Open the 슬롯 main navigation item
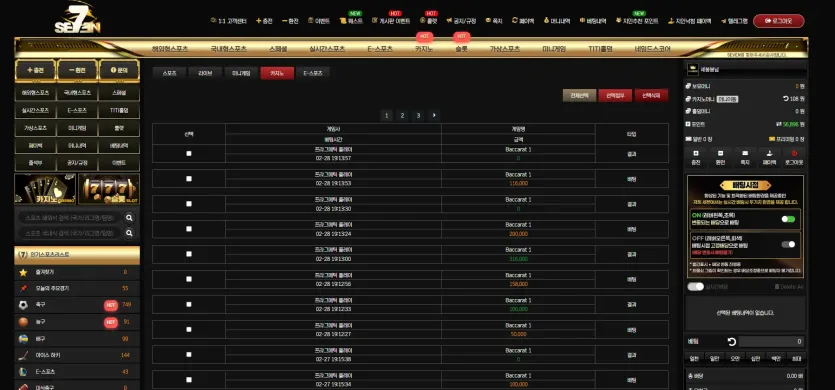This screenshot has height=390, width=835. point(461,48)
